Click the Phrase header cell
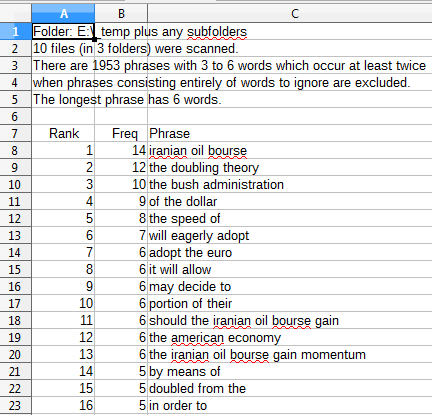The width and height of the screenshot is (432, 415). pos(290,133)
